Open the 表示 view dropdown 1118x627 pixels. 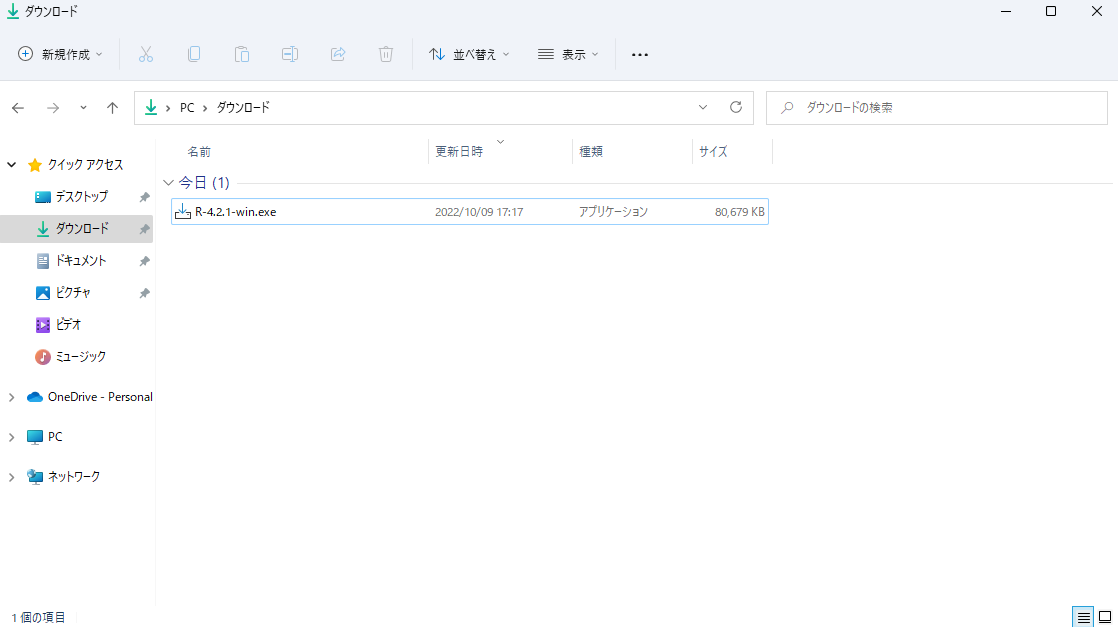[568, 54]
